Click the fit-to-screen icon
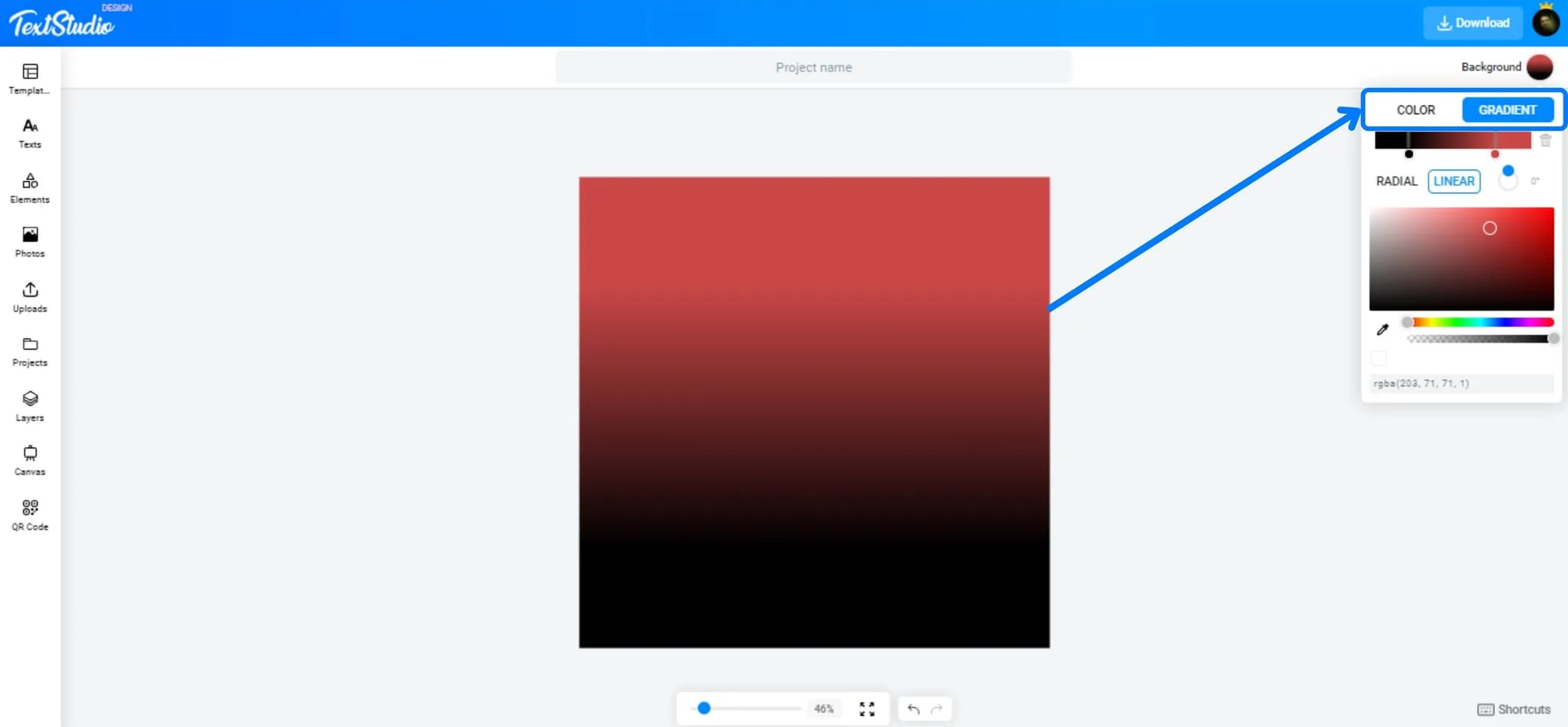Screen dimensions: 1568x727 click(x=867, y=709)
